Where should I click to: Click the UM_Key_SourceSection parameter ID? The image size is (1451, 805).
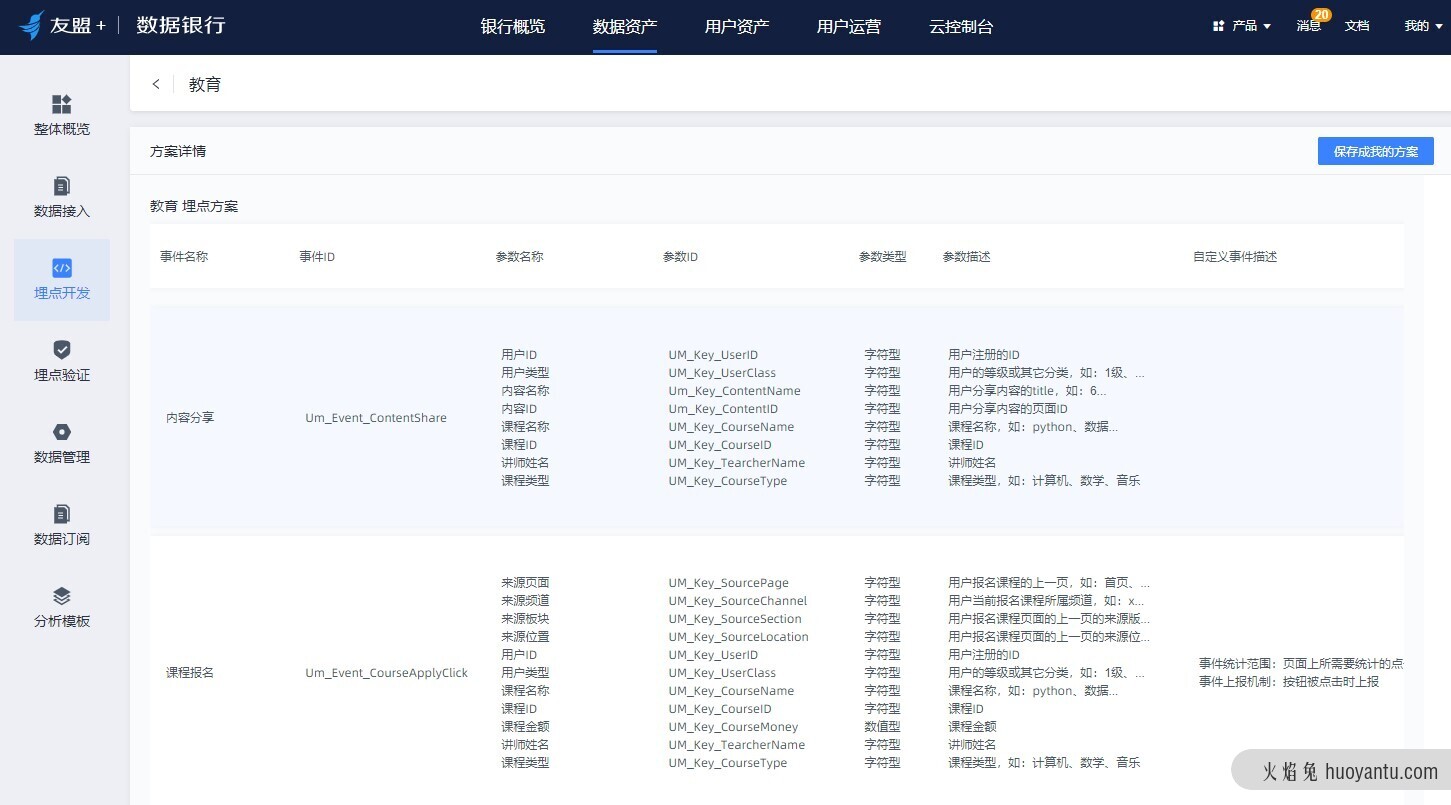pyautogui.click(x=735, y=619)
